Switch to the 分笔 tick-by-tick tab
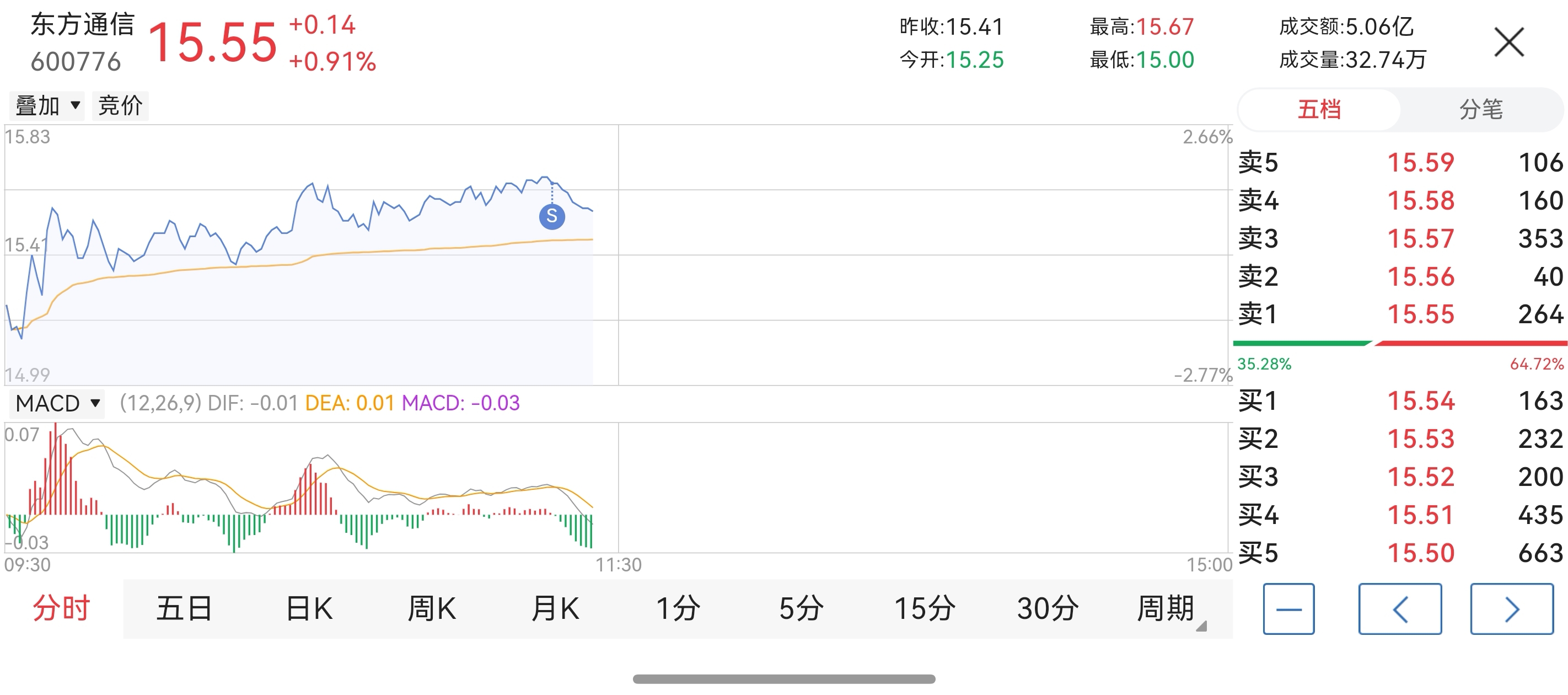 [1480, 110]
